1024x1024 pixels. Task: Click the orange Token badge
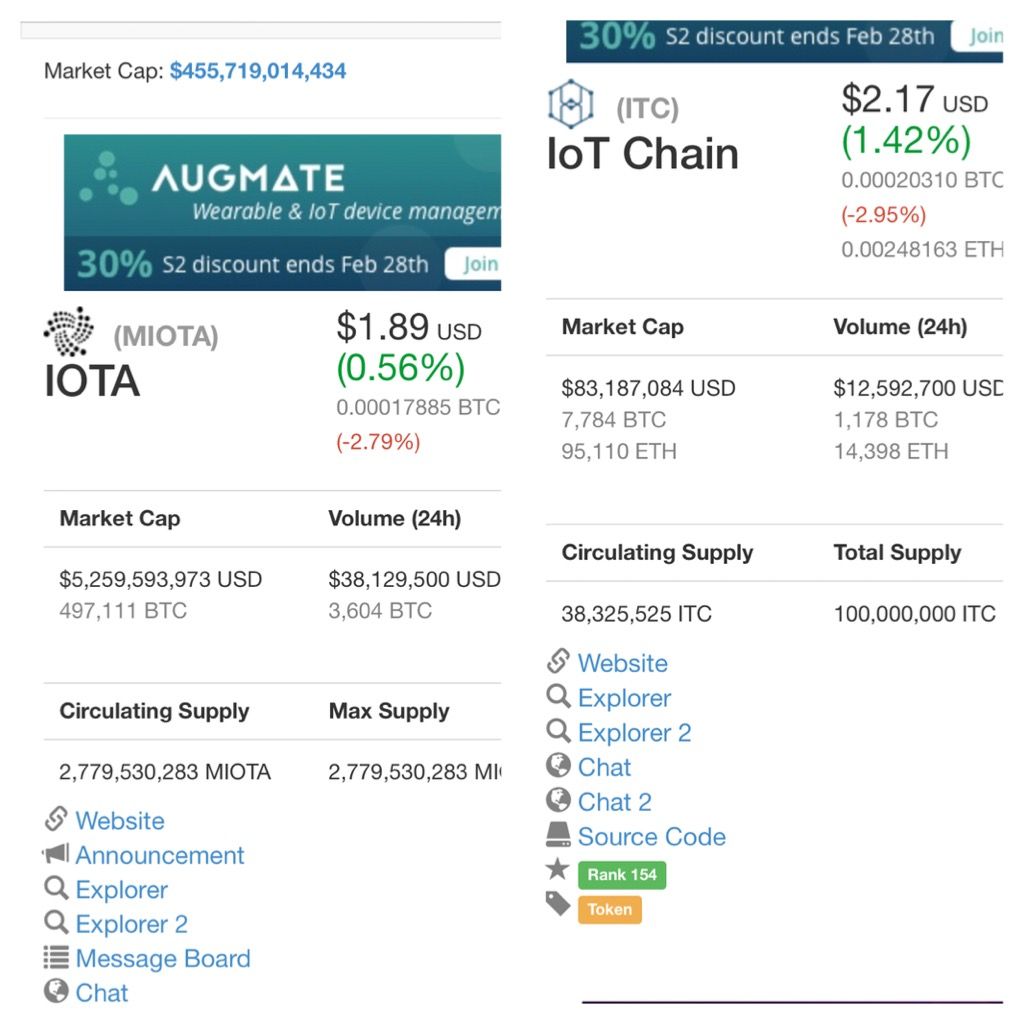[610, 909]
